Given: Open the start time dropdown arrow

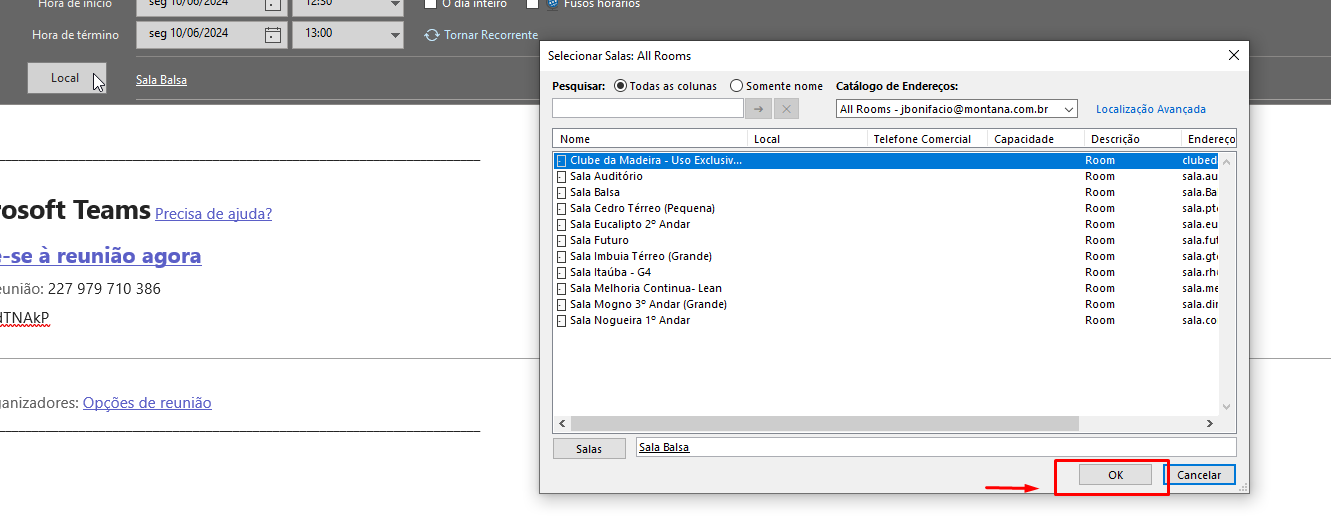Looking at the screenshot, I should pyautogui.click(x=393, y=4).
